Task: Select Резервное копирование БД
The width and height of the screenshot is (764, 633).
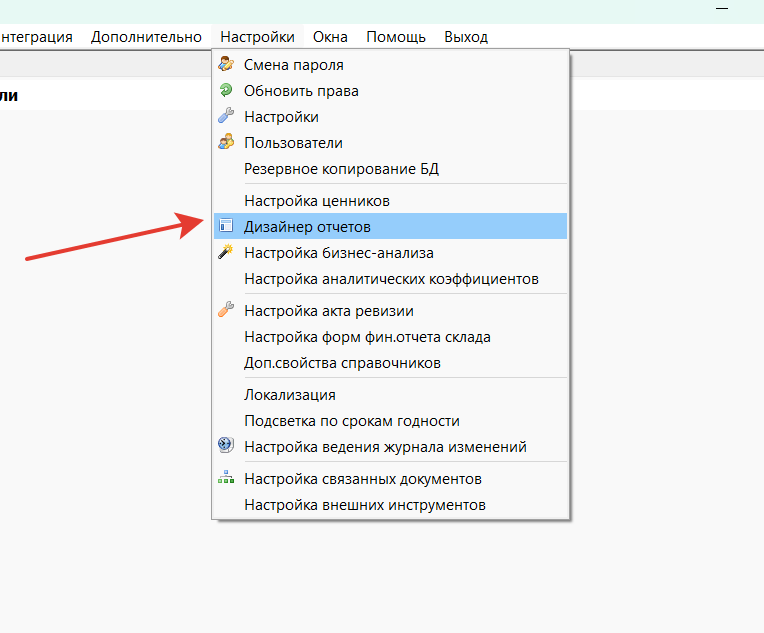Action: [x=341, y=169]
